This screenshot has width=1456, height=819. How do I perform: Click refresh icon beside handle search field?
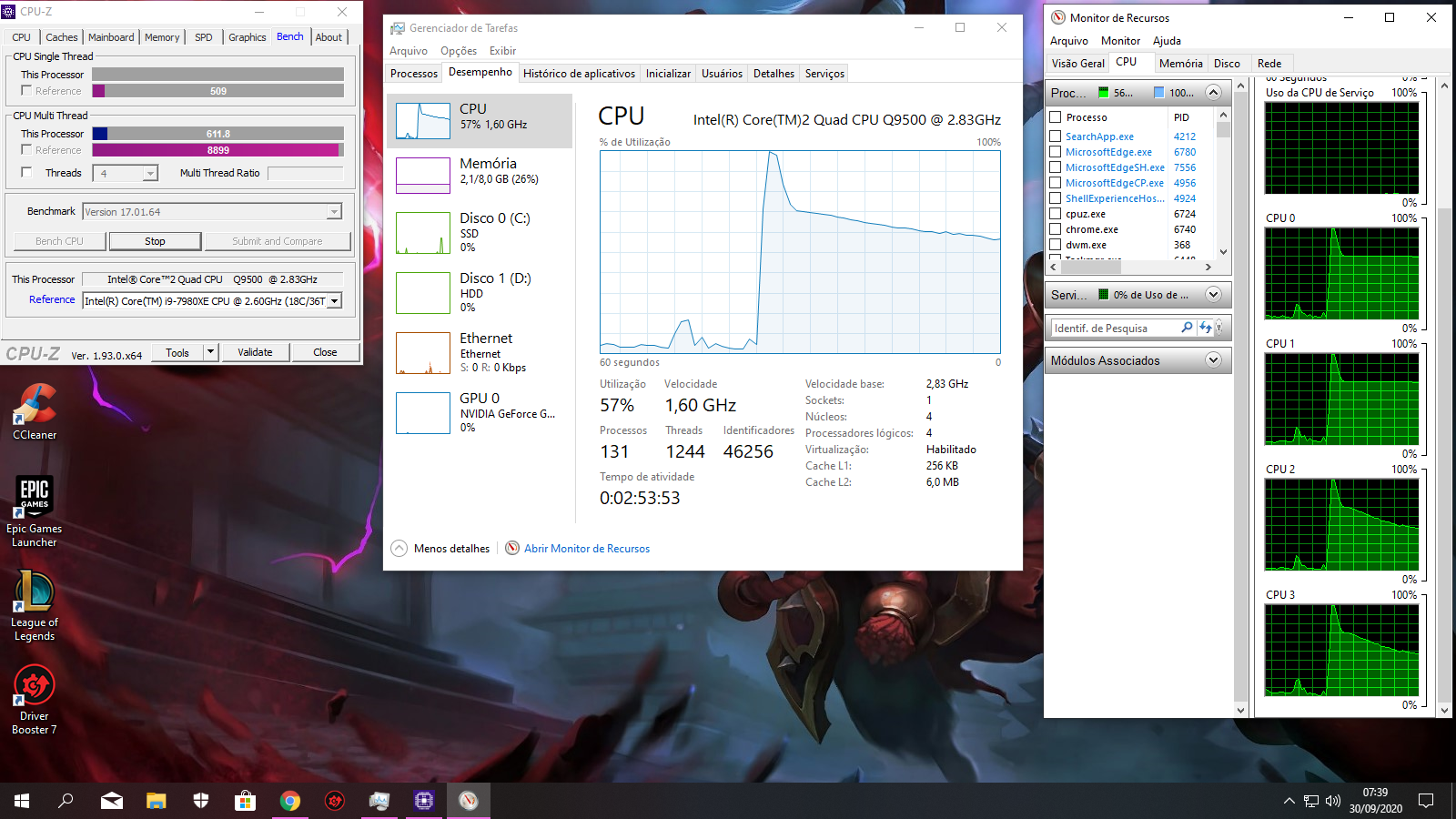point(1206,328)
